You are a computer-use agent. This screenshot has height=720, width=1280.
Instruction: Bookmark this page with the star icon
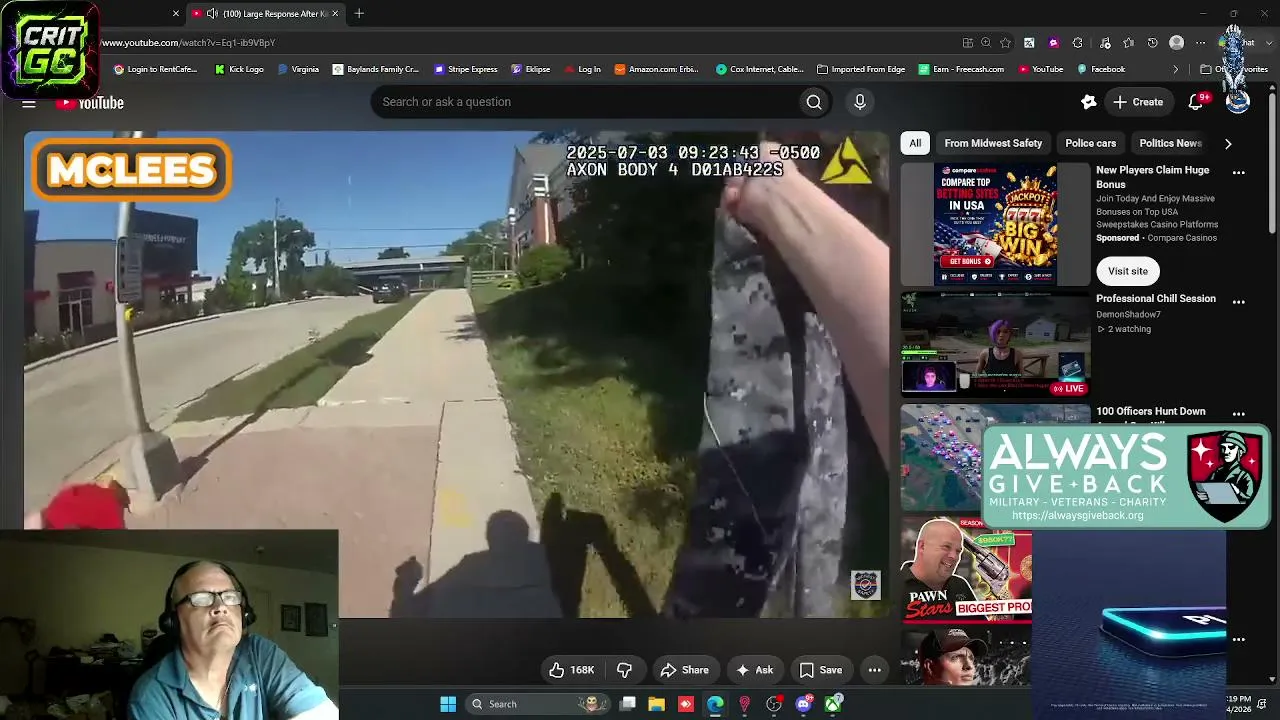pos(1005,43)
